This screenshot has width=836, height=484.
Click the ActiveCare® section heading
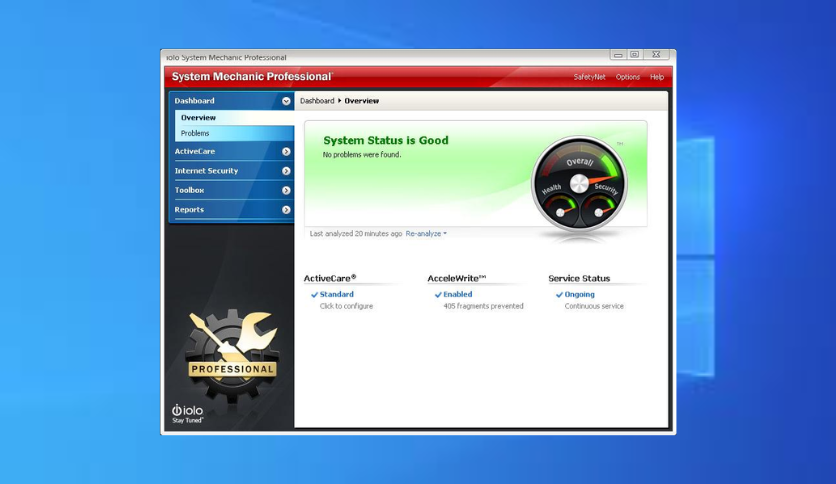(329, 278)
